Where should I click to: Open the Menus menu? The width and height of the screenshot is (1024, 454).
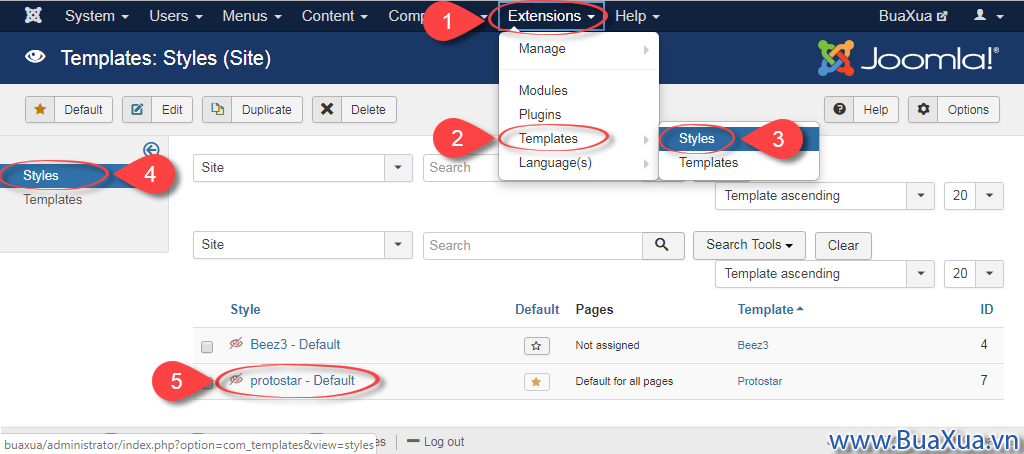click(252, 16)
